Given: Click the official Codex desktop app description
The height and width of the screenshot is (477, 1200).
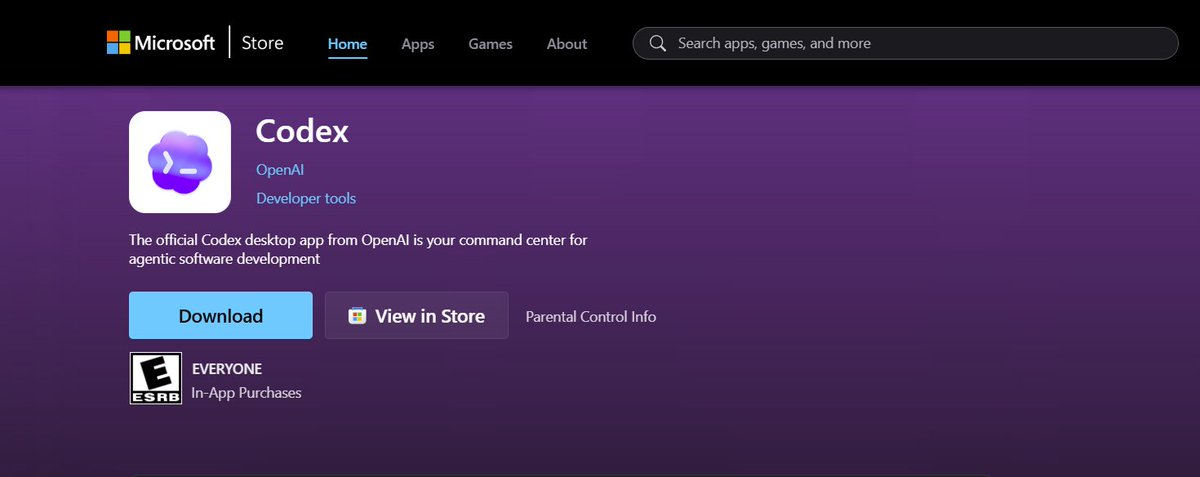Looking at the screenshot, I should tap(357, 249).
